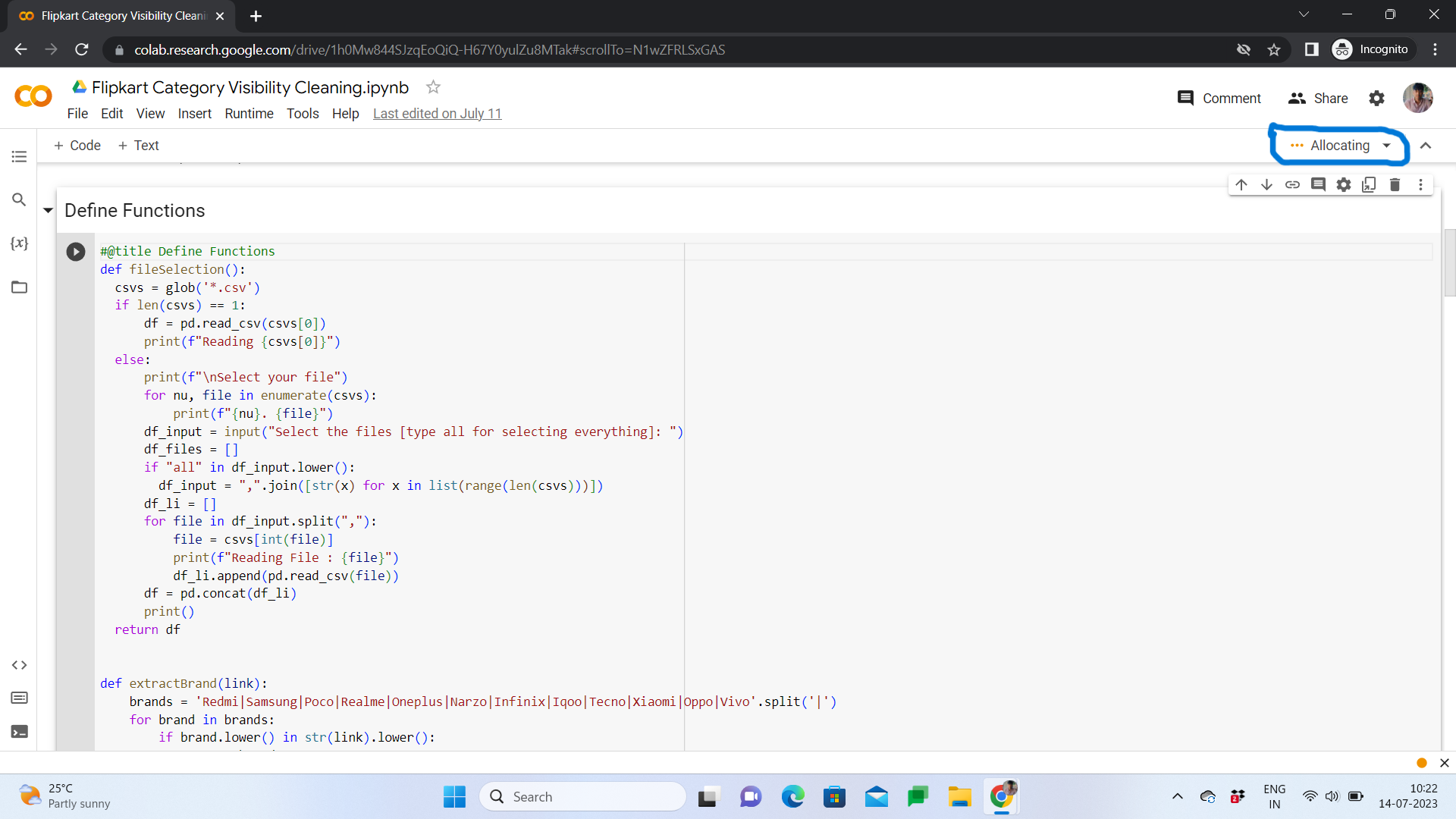Toggle the table of contents sidebar
Viewport: 1456px width, 819px height.
pyautogui.click(x=19, y=156)
